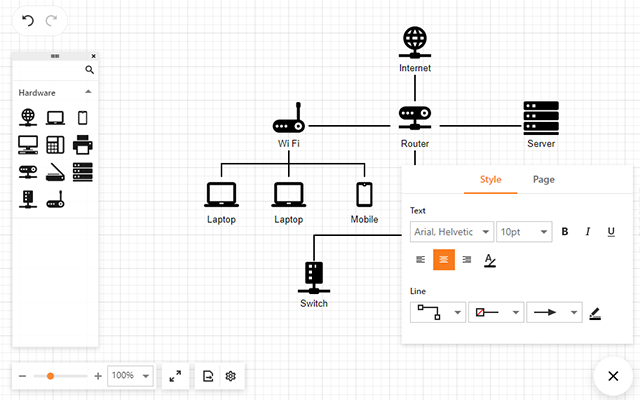Open the line color picker

pyautogui.click(x=595, y=313)
